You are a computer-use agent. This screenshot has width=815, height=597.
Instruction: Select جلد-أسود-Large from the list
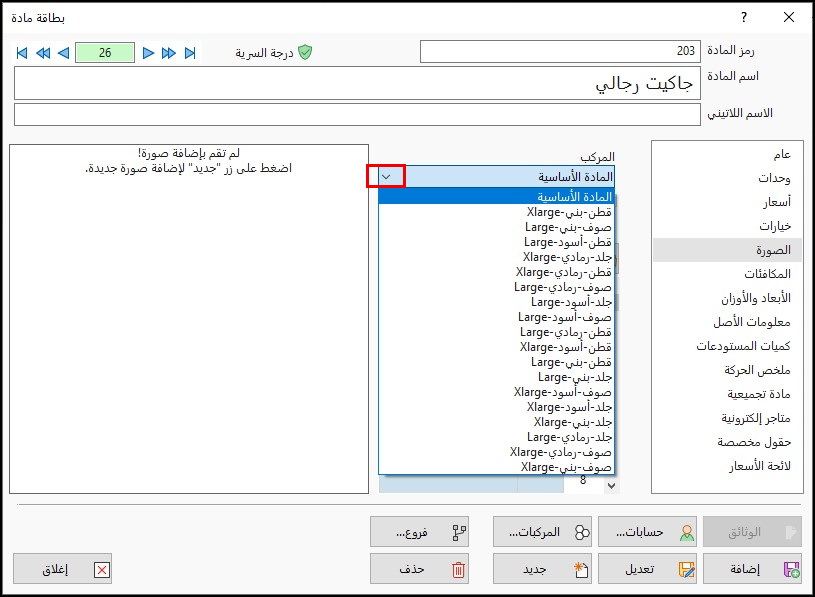click(496, 302)
